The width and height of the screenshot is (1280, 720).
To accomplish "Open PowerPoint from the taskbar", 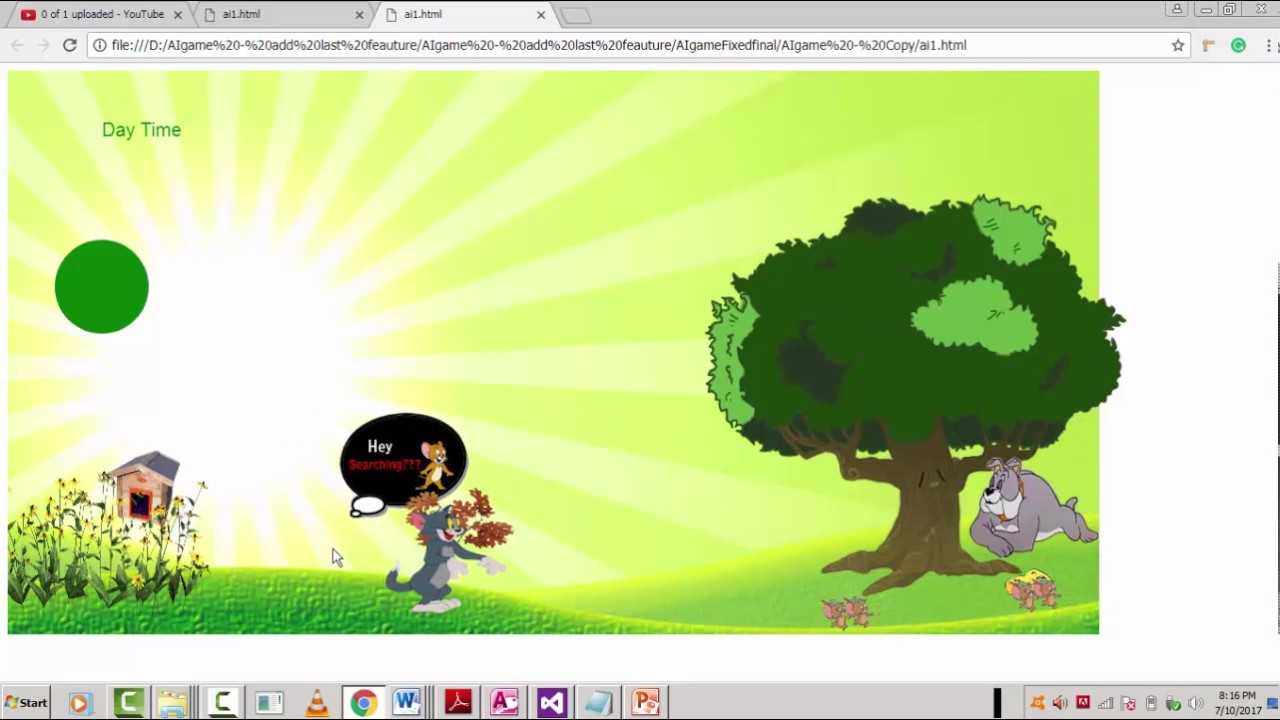I will (645, 703).
